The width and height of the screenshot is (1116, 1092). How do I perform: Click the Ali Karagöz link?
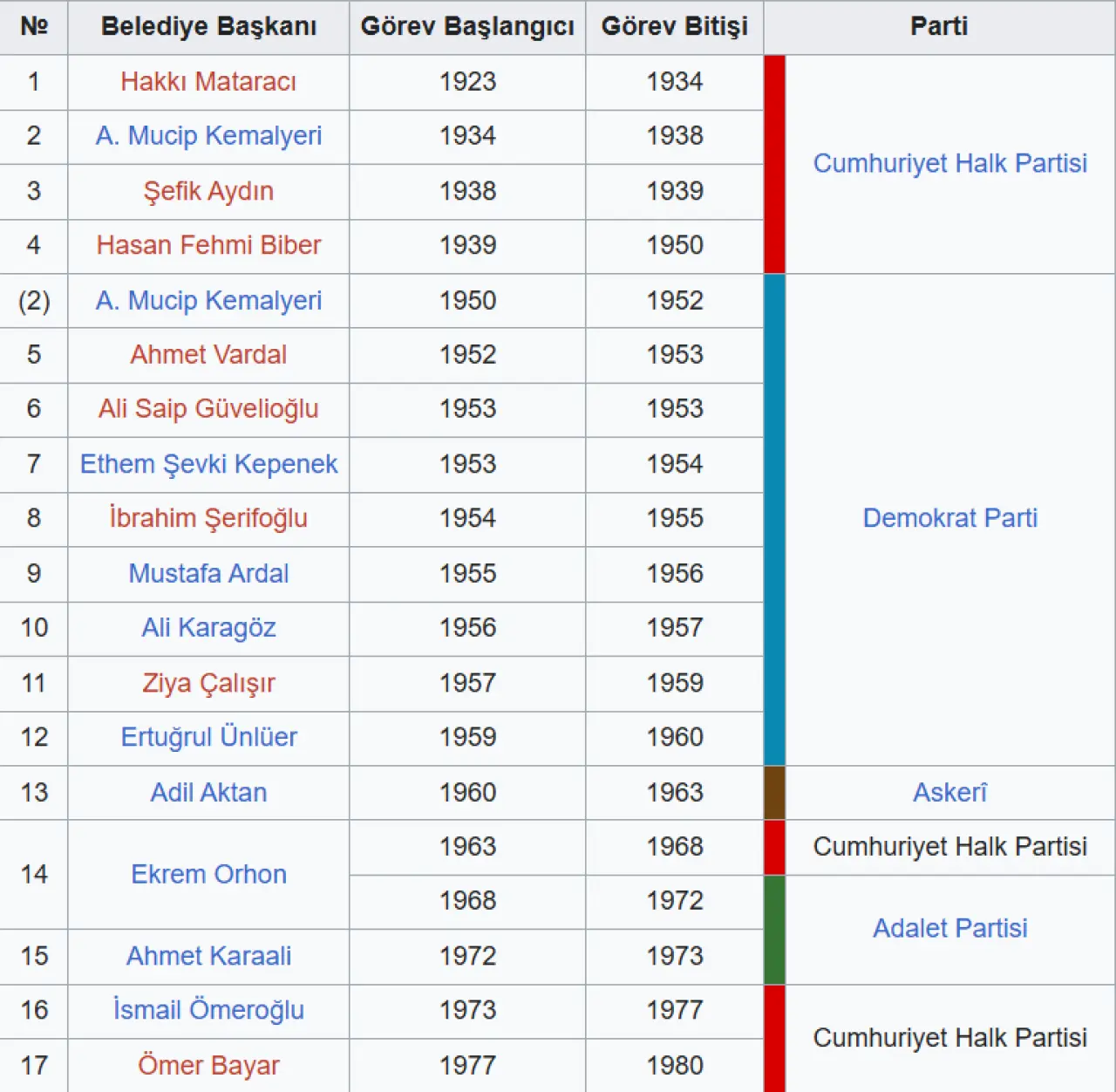[208, 628]
